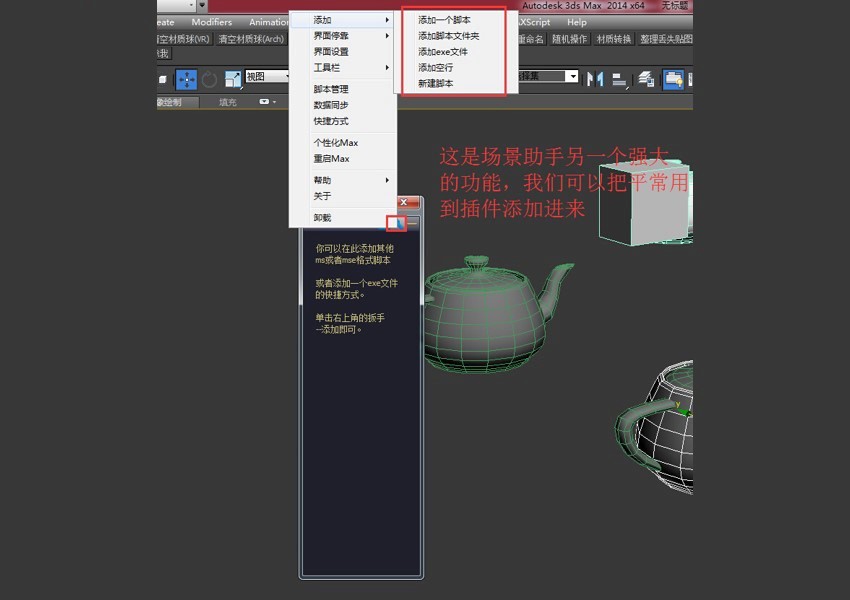This screenshot has height=600, width=850.
Task: Open the Modifiers menu
Action: point(211,21)
